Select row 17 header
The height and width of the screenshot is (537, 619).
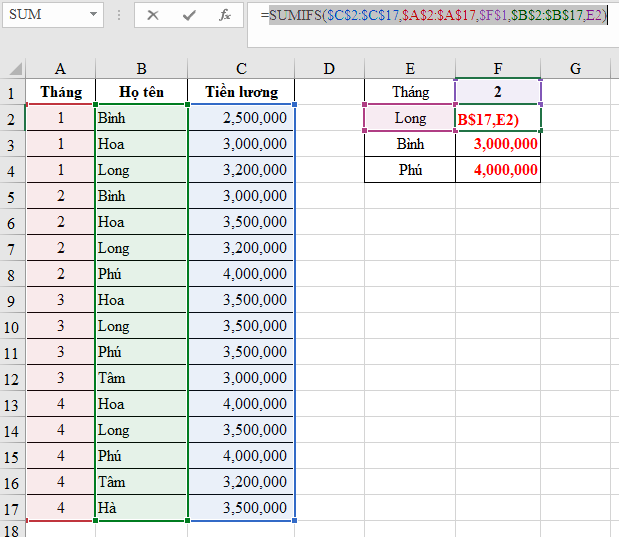(x=12, y=508)
